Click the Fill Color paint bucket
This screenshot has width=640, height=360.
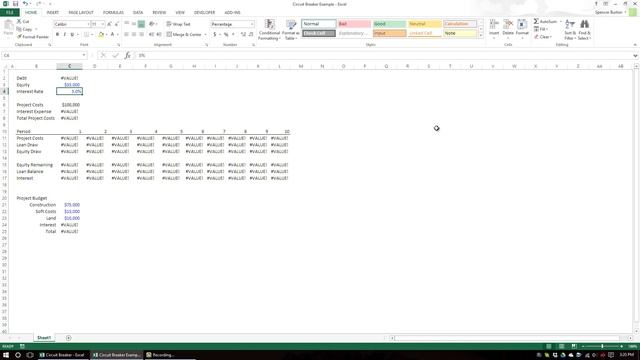[101, 35]
